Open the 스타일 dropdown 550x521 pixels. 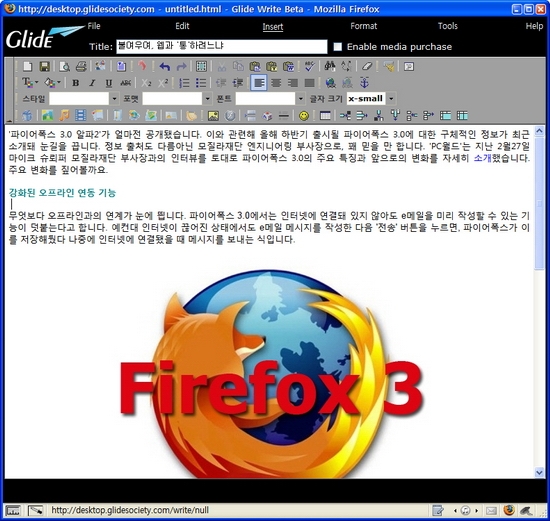114,99
